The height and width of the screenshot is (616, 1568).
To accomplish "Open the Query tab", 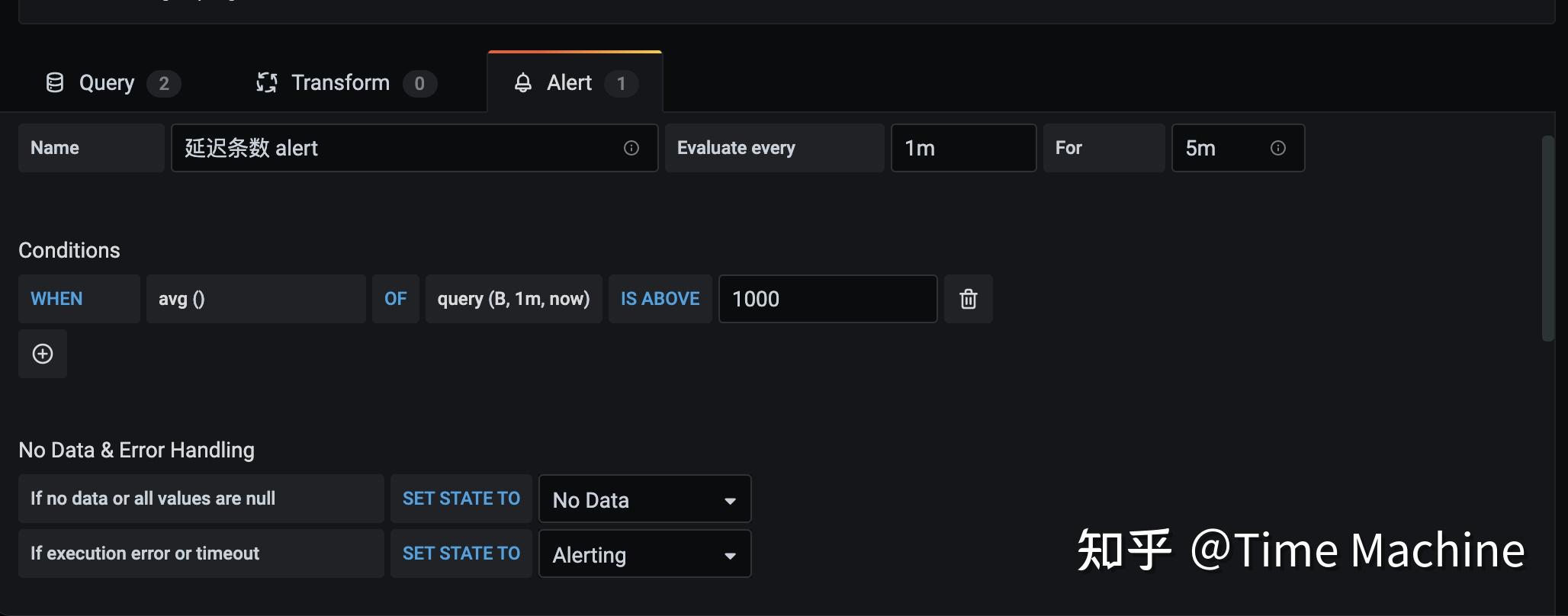I will [107, 83].
